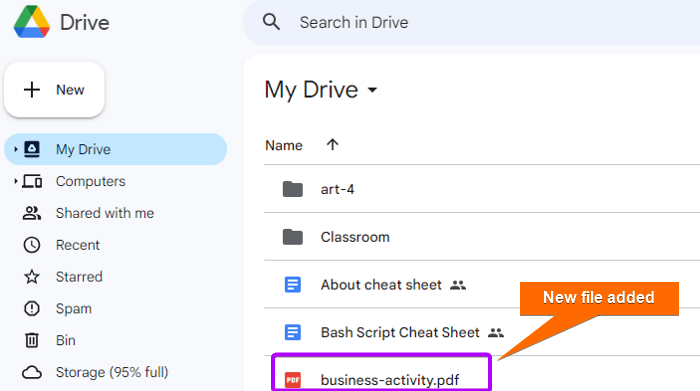The width and height of the screenshot is (700, 391).
Task: Click shared icon beside About cheat sheet
Action: click(458, 285)
